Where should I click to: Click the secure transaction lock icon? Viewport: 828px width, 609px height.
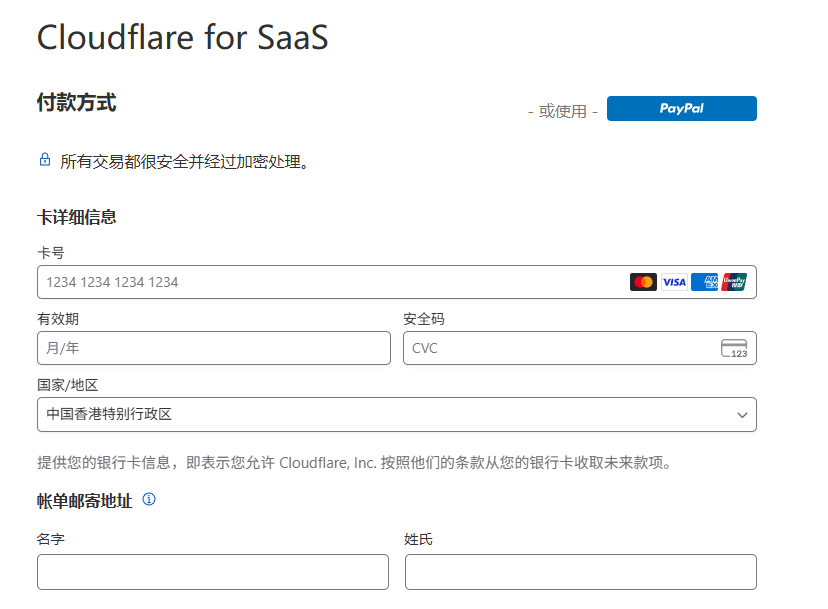[x=44, y=159]
